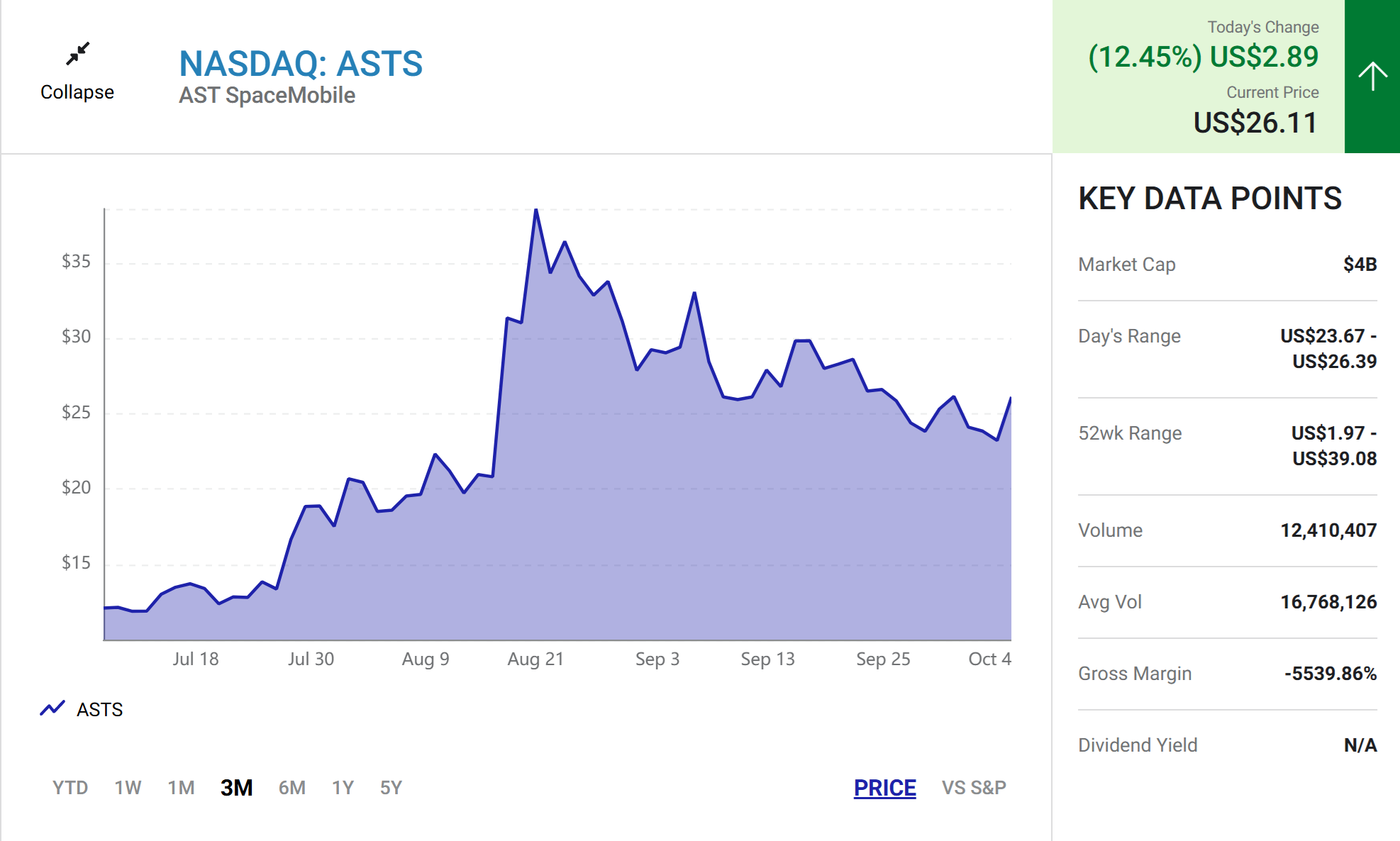Click the Market Cap value $4B
The height and width of the screenshot is (841, 1400).
pos(1360,264)
